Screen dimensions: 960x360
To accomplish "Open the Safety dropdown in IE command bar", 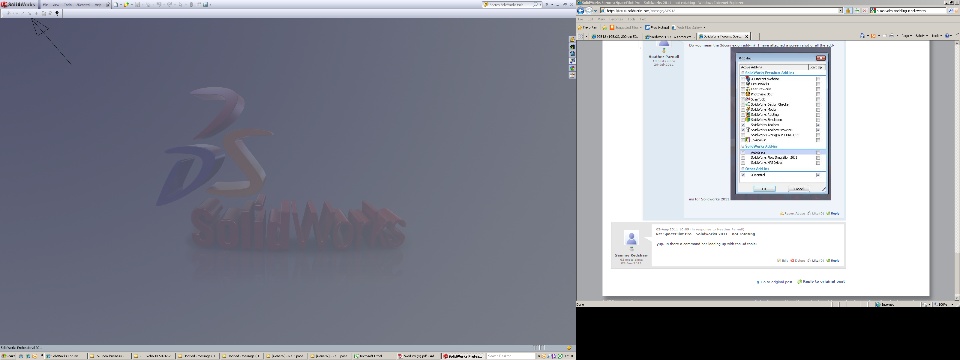I will click(920, 36).
